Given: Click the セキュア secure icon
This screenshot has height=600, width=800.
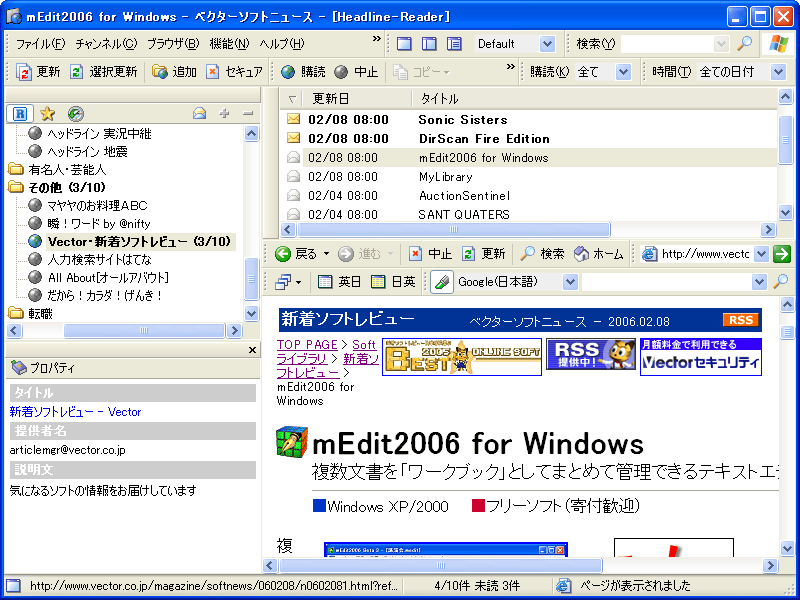Looking at the screenshot, I should click(212, 72).
